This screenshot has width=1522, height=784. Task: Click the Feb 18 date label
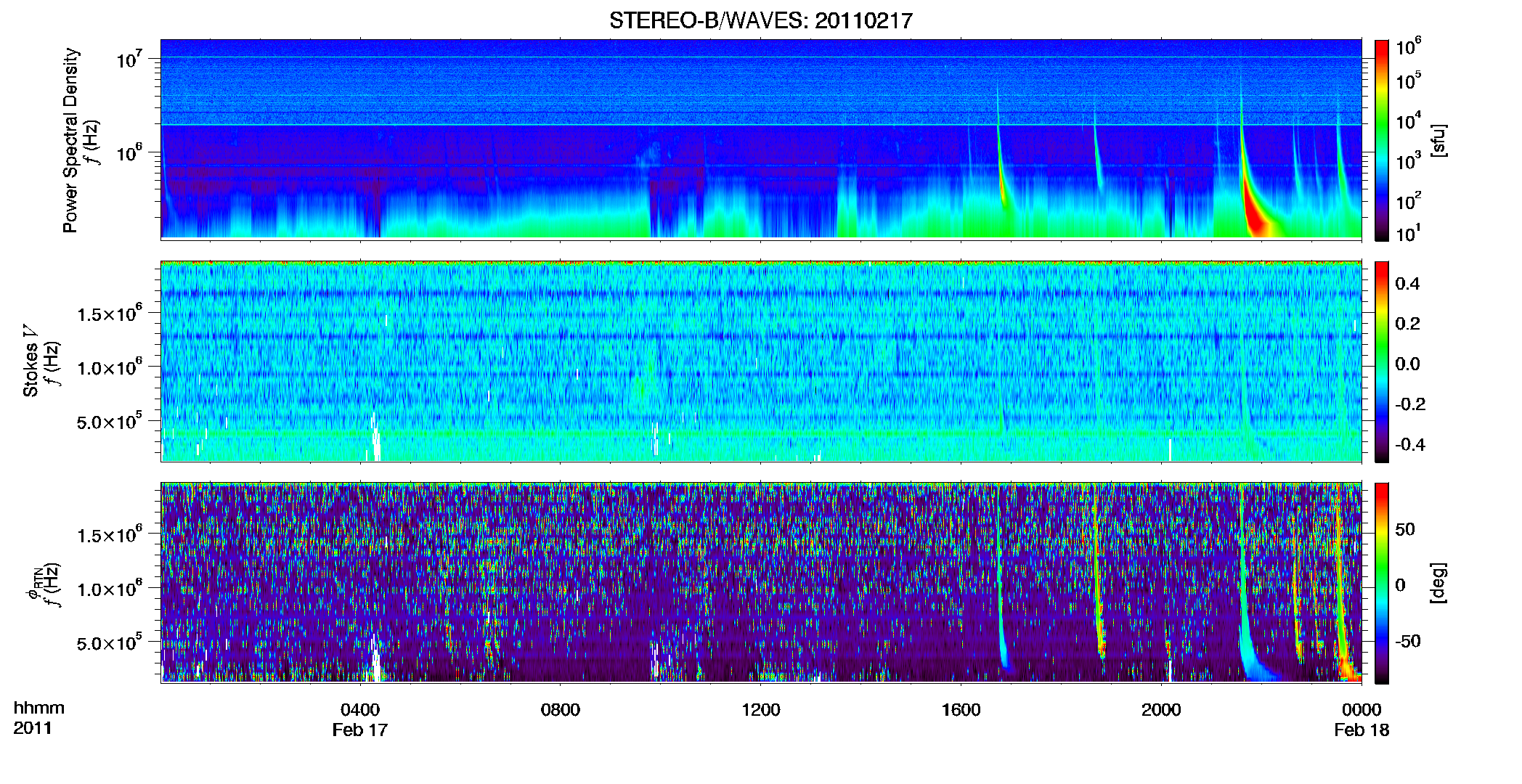pyautogui.click(x=1362, y=730)
